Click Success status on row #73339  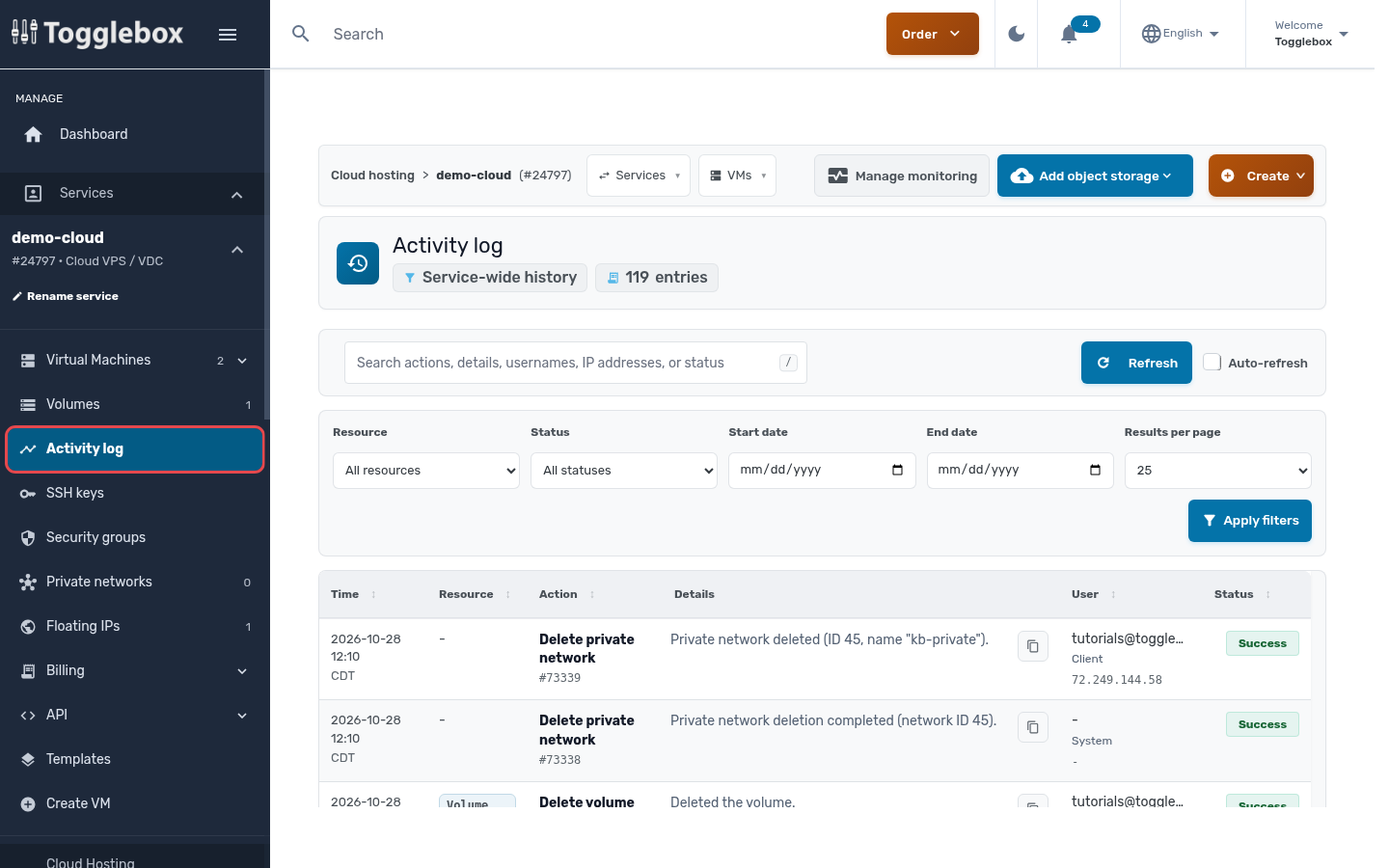(1263, 643)
